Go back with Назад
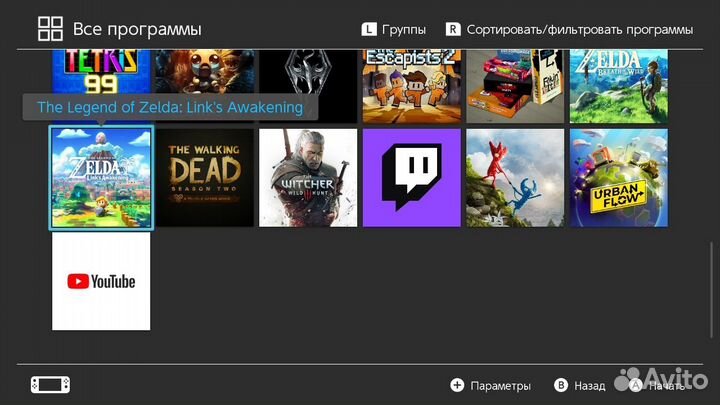720x405 pixels. [x=590, y=386]
